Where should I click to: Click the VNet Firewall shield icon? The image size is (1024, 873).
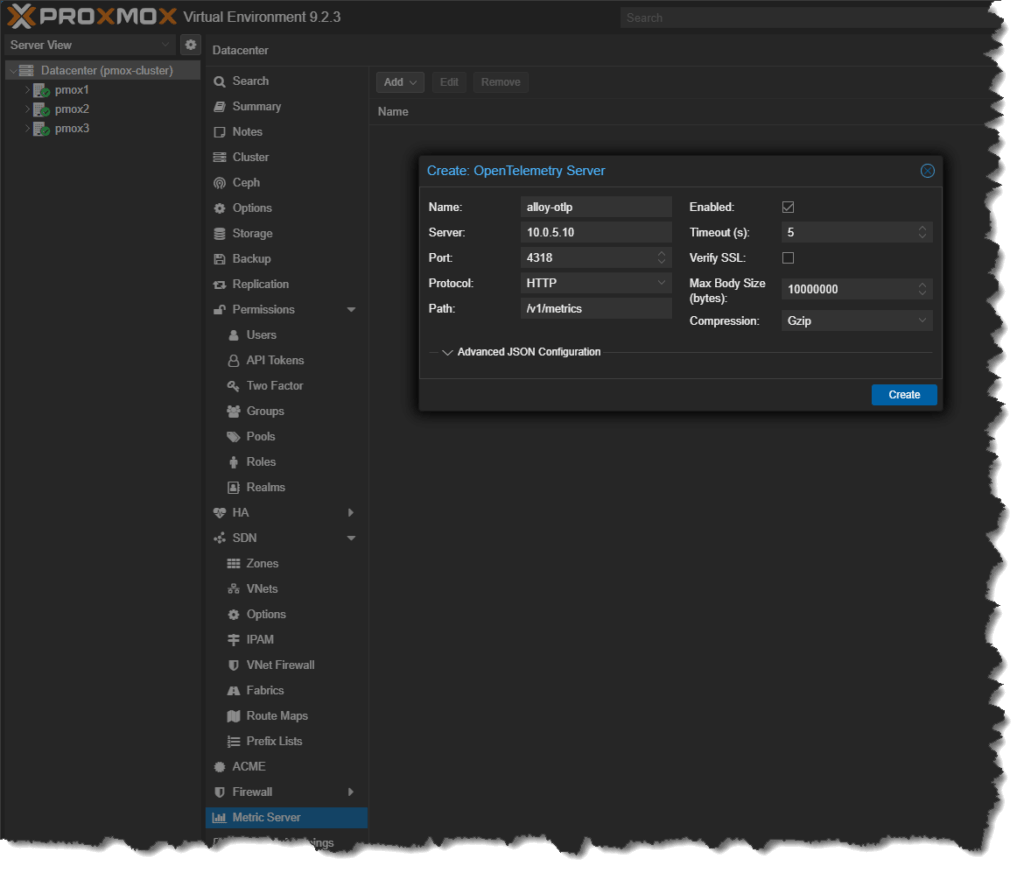233,665
